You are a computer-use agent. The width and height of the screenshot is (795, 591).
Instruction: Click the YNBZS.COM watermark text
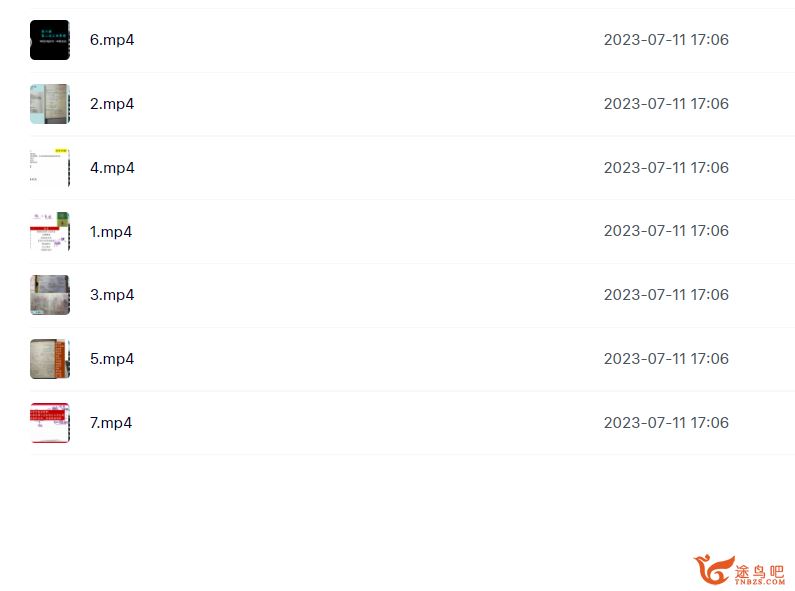click(x=760, y=582)
